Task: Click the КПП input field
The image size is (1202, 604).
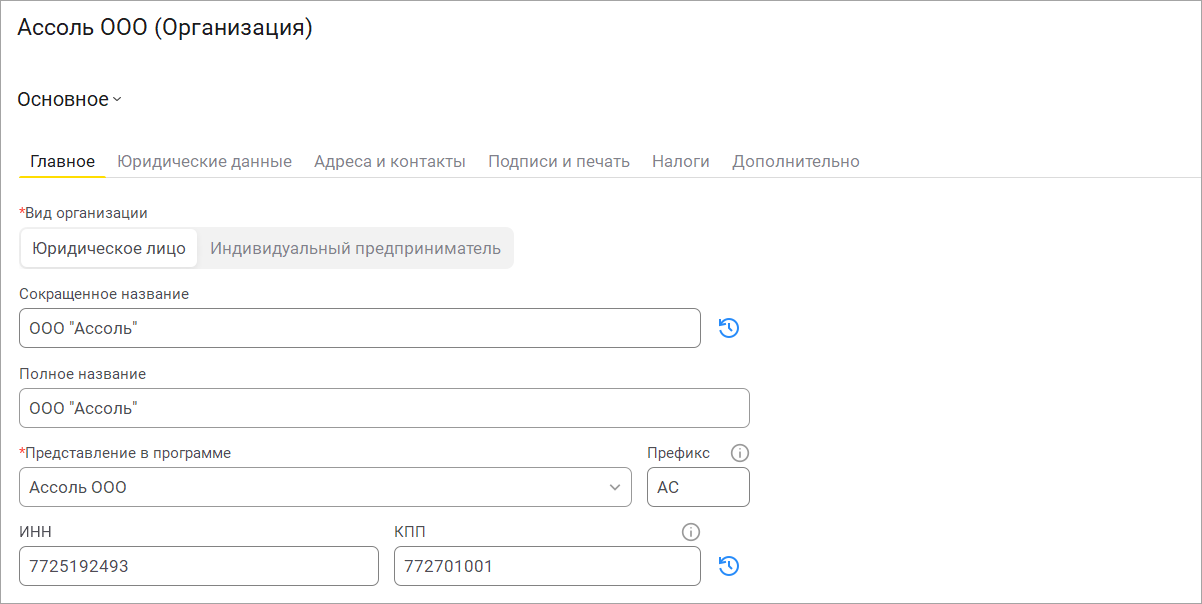Action: [547, 566]
